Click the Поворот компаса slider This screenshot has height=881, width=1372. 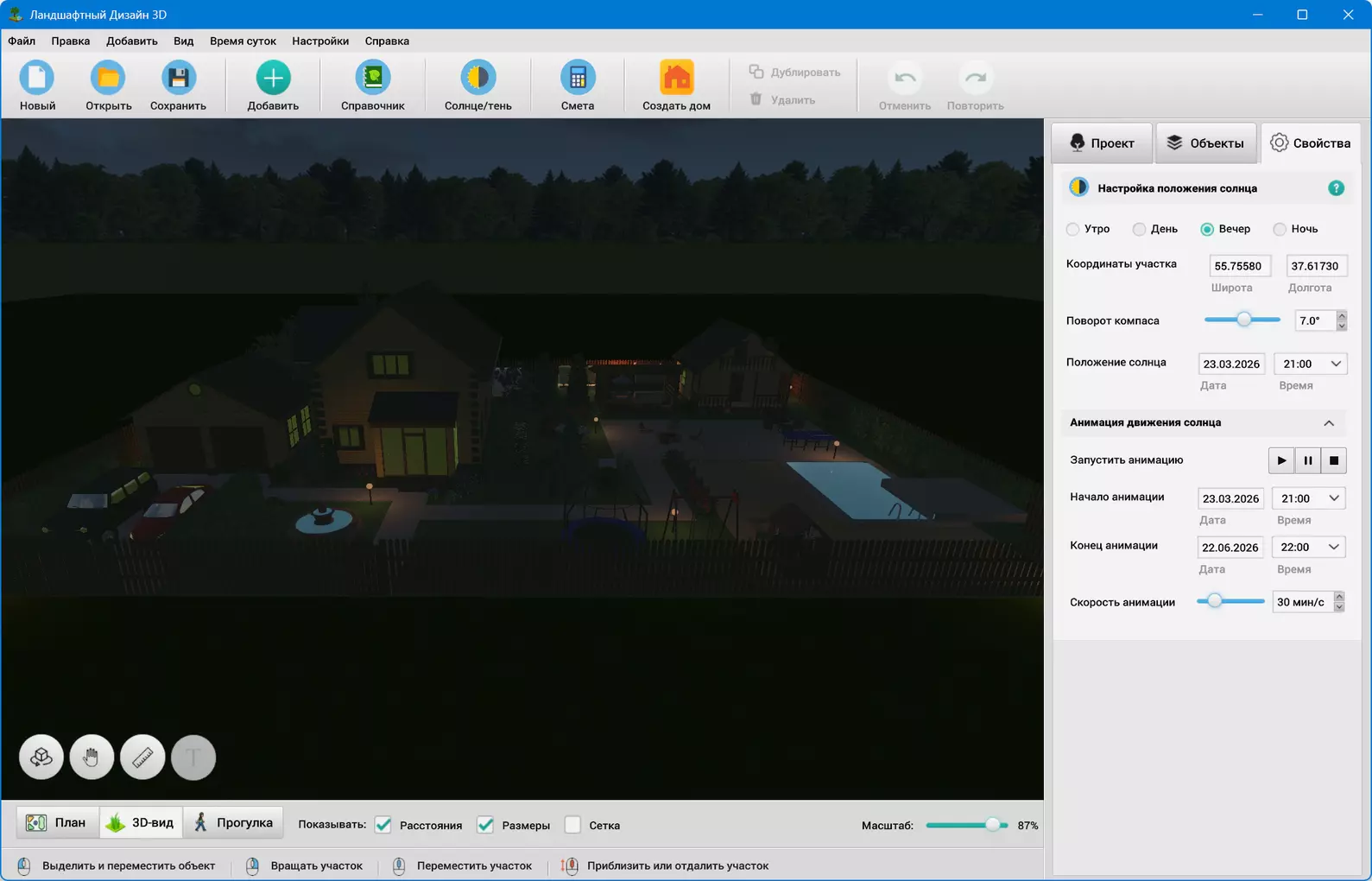(1242, 320)
